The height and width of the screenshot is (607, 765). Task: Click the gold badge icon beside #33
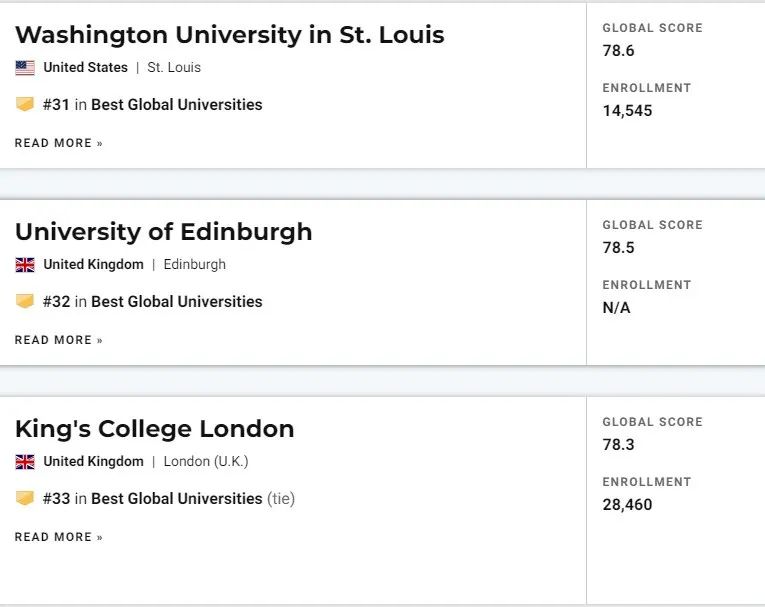pyautogui.click(x=25, y=498)
